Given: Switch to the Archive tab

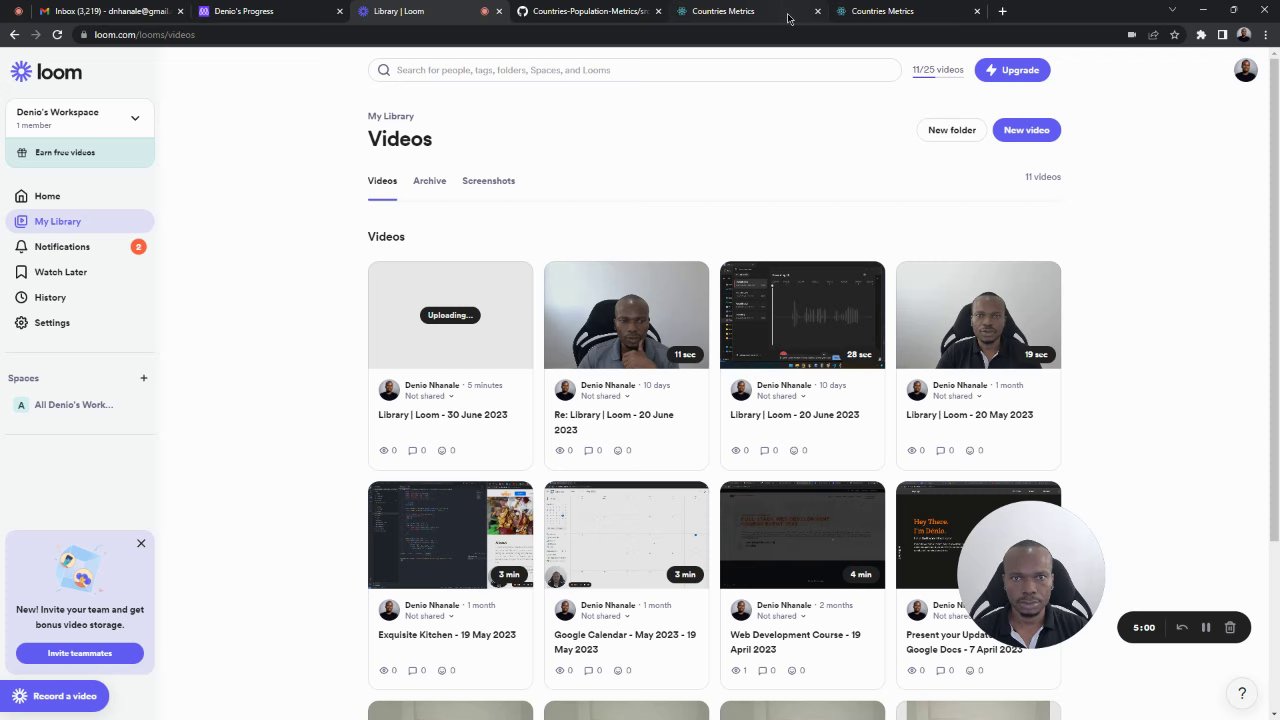Looking at the screenshot, I should click(429, 181).
